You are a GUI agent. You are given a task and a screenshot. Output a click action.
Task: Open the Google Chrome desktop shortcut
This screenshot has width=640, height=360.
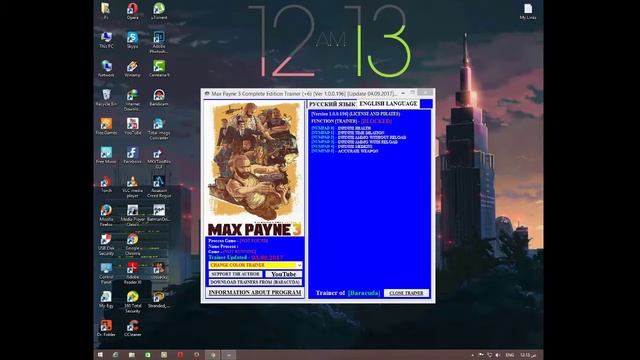(132, 244)
